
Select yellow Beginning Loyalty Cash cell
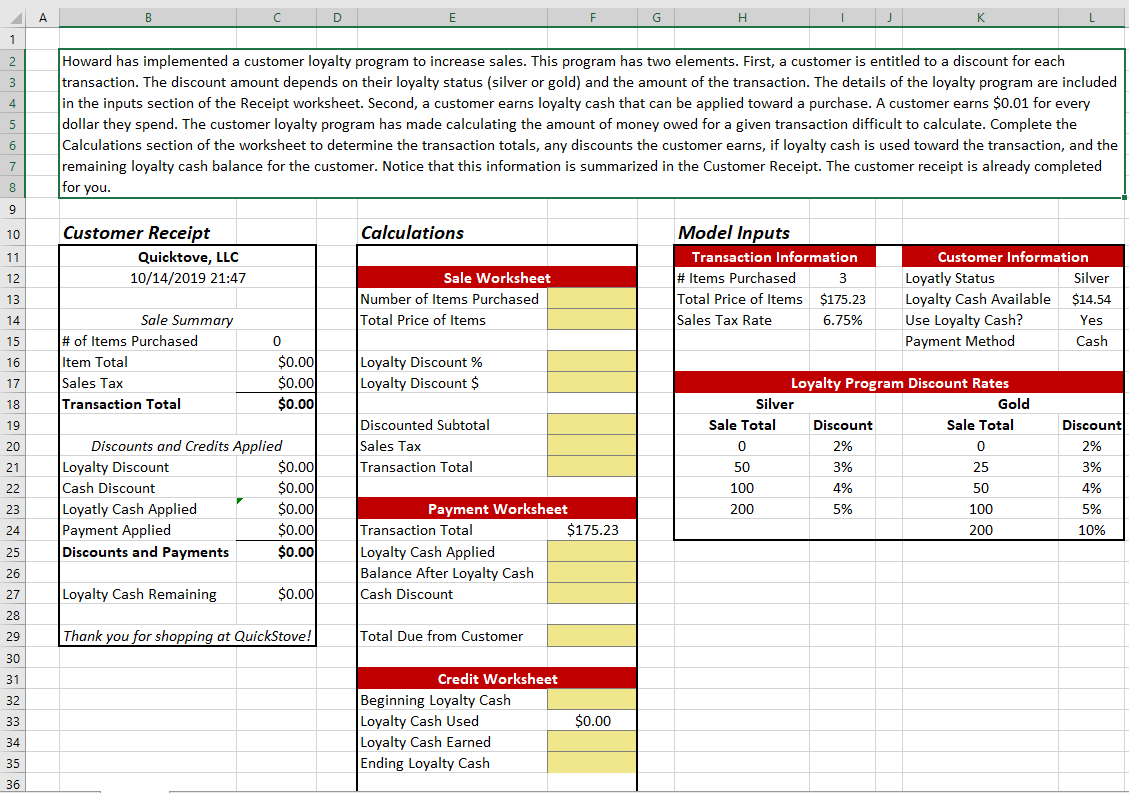pyautogui.click(x=592, y=700)
